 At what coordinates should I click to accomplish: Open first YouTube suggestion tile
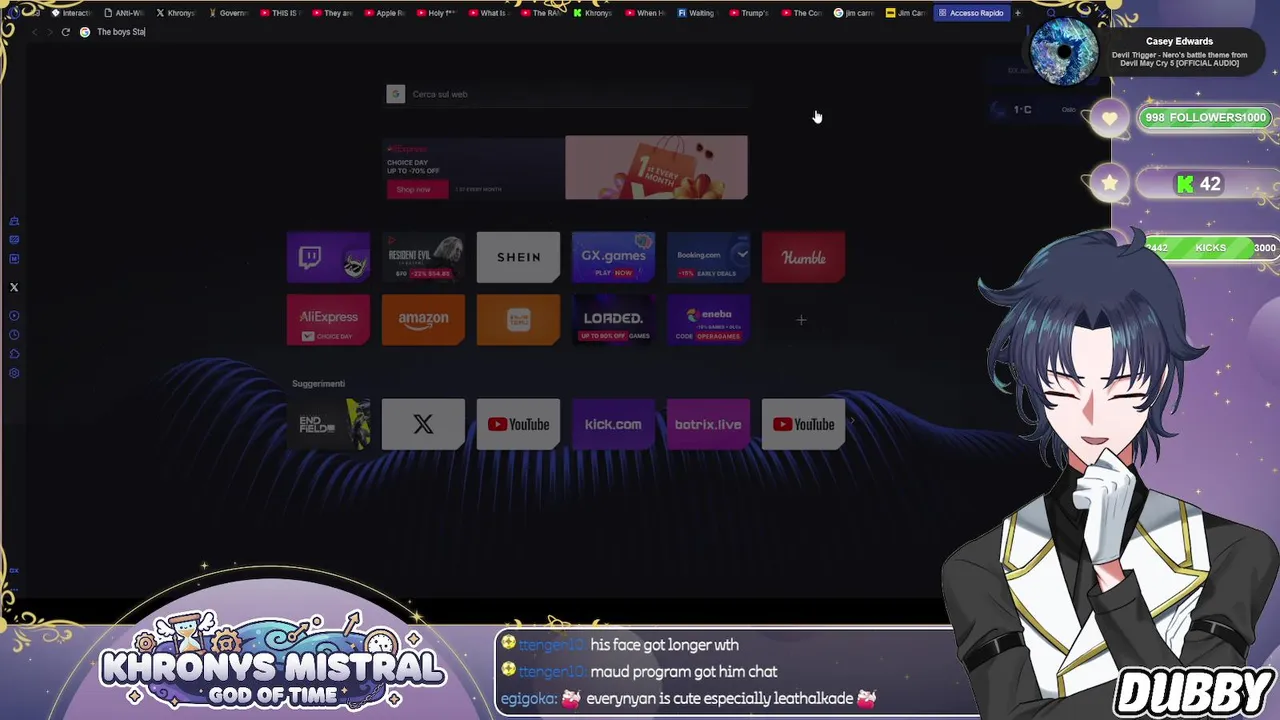518,425
